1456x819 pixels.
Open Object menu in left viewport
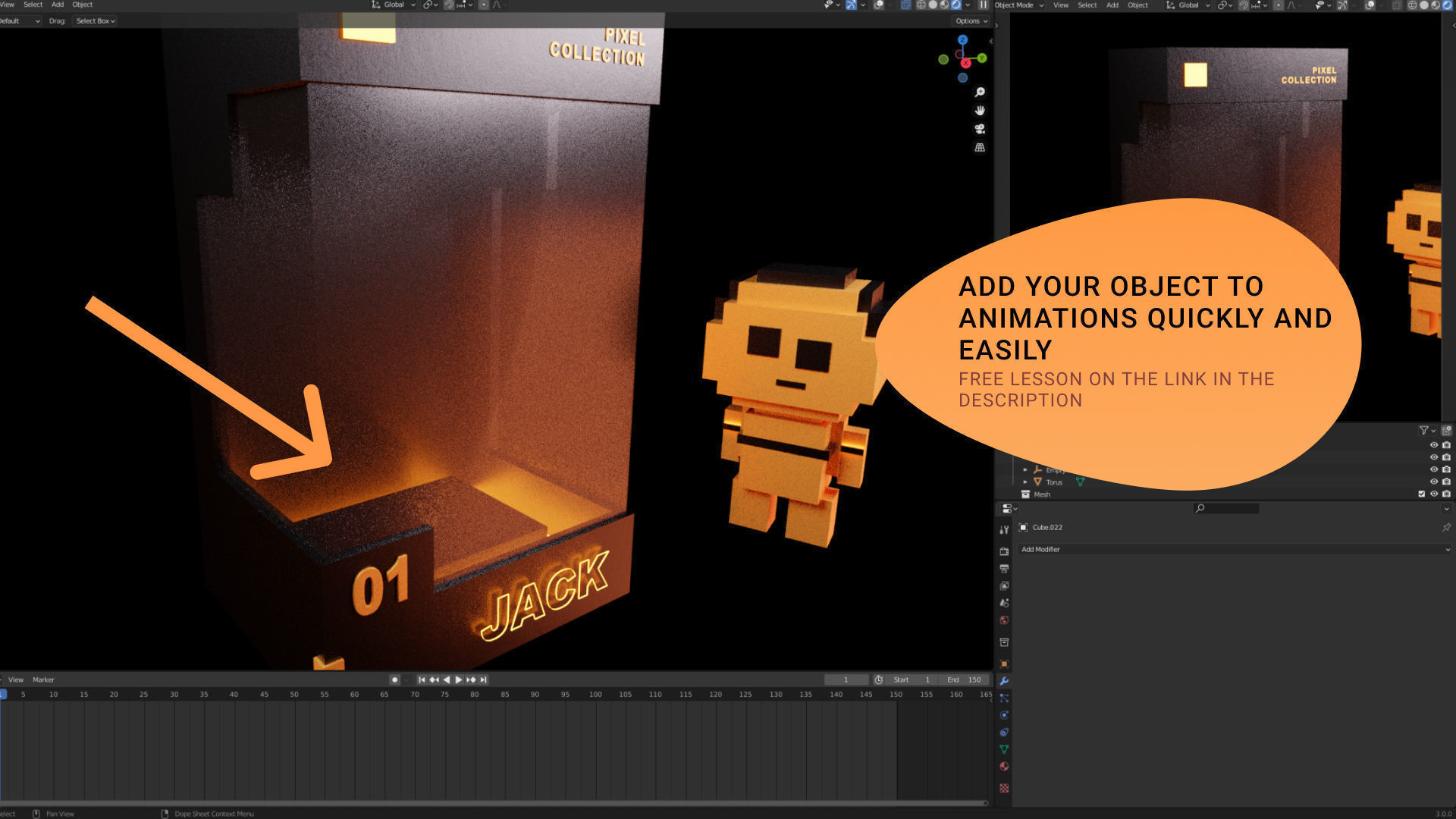tap(82, 5)
